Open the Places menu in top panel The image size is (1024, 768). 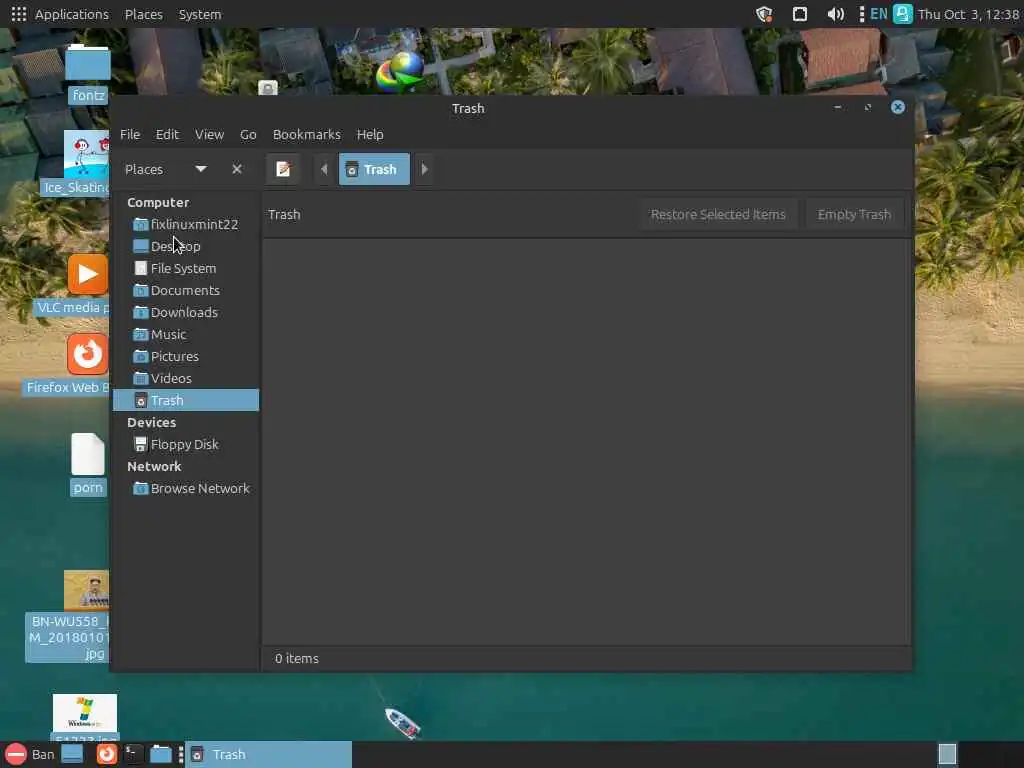tap(144, 14)
